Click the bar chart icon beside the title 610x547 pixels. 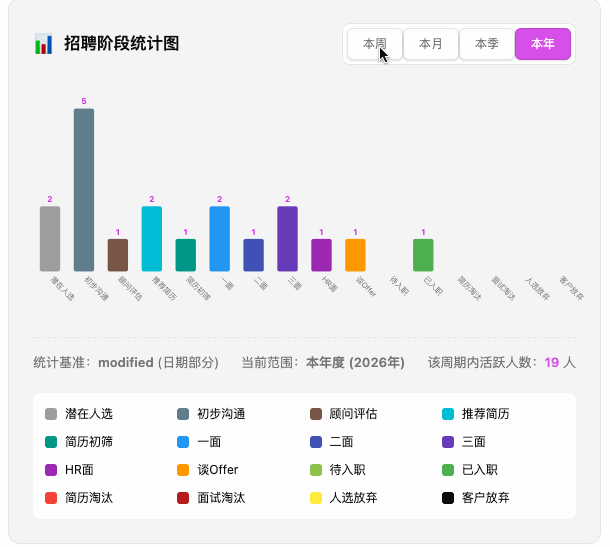43,44
